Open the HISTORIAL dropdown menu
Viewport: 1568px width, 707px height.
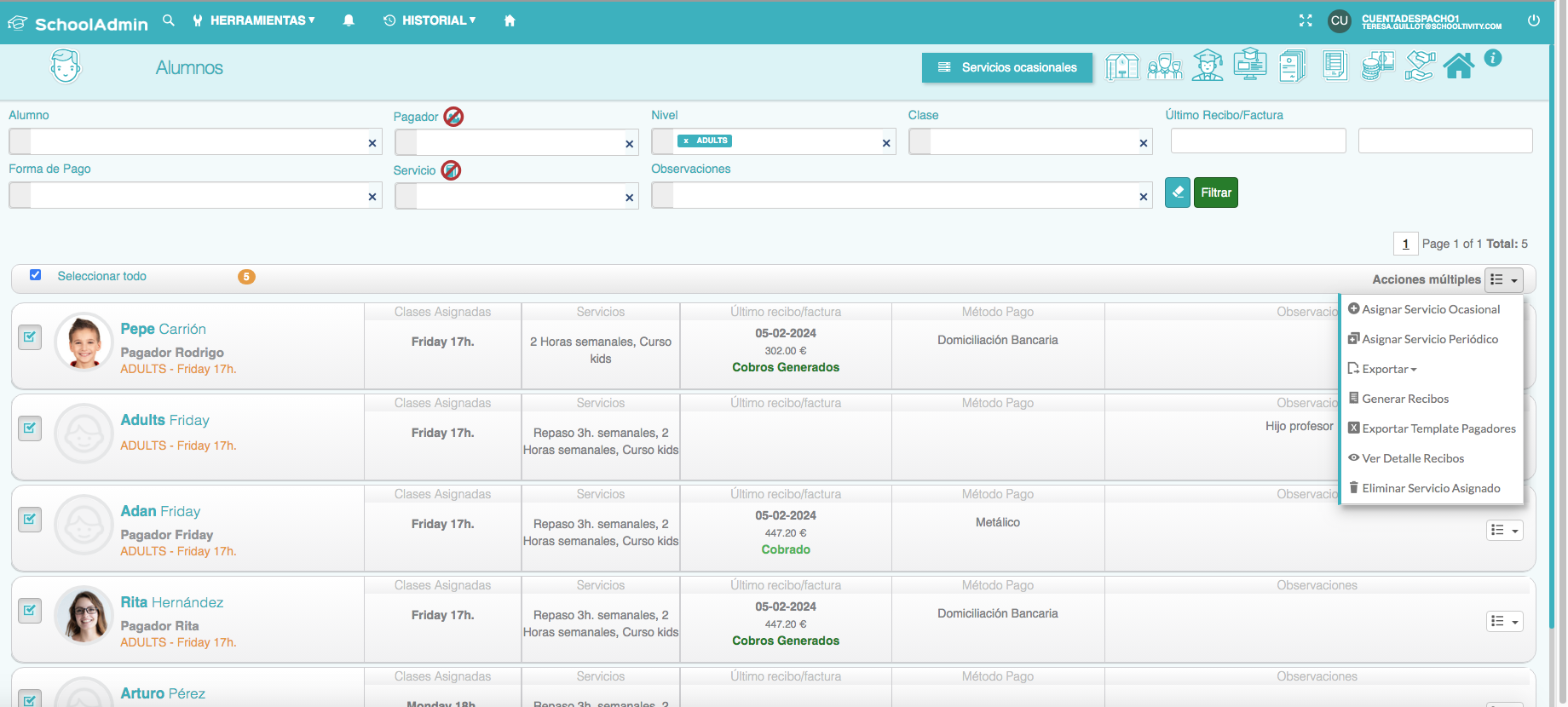click(429, 20)
